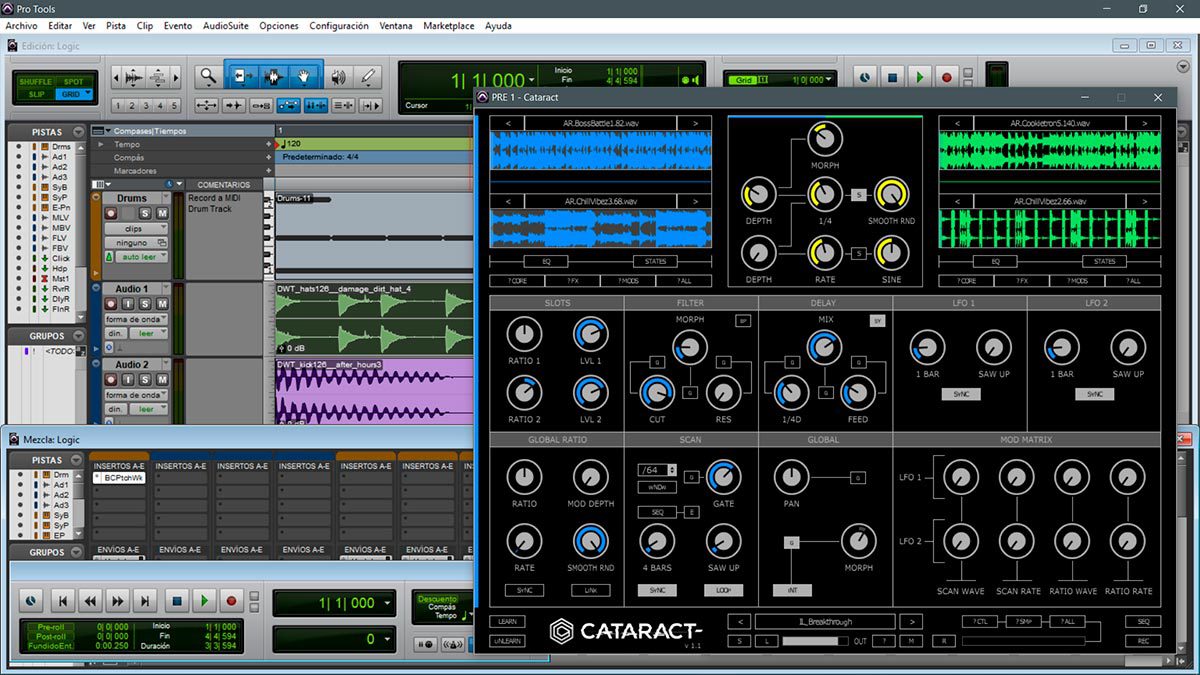This screenshot has width=1200, height=675.
Task: Open the AudioSuite menu
Action: pyautogui.click(x=225, y=25)
